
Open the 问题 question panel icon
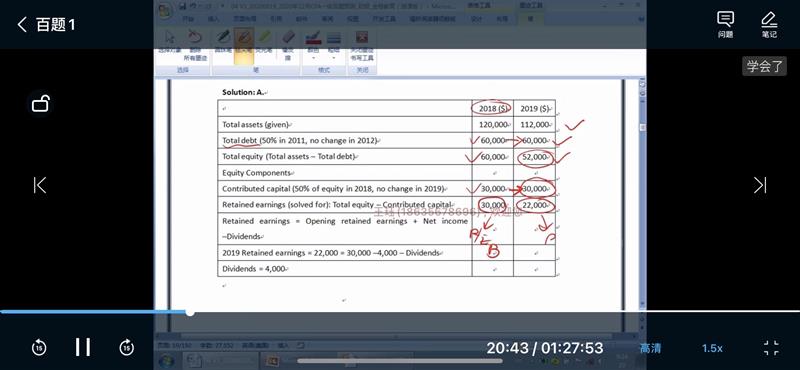[725, 24]
